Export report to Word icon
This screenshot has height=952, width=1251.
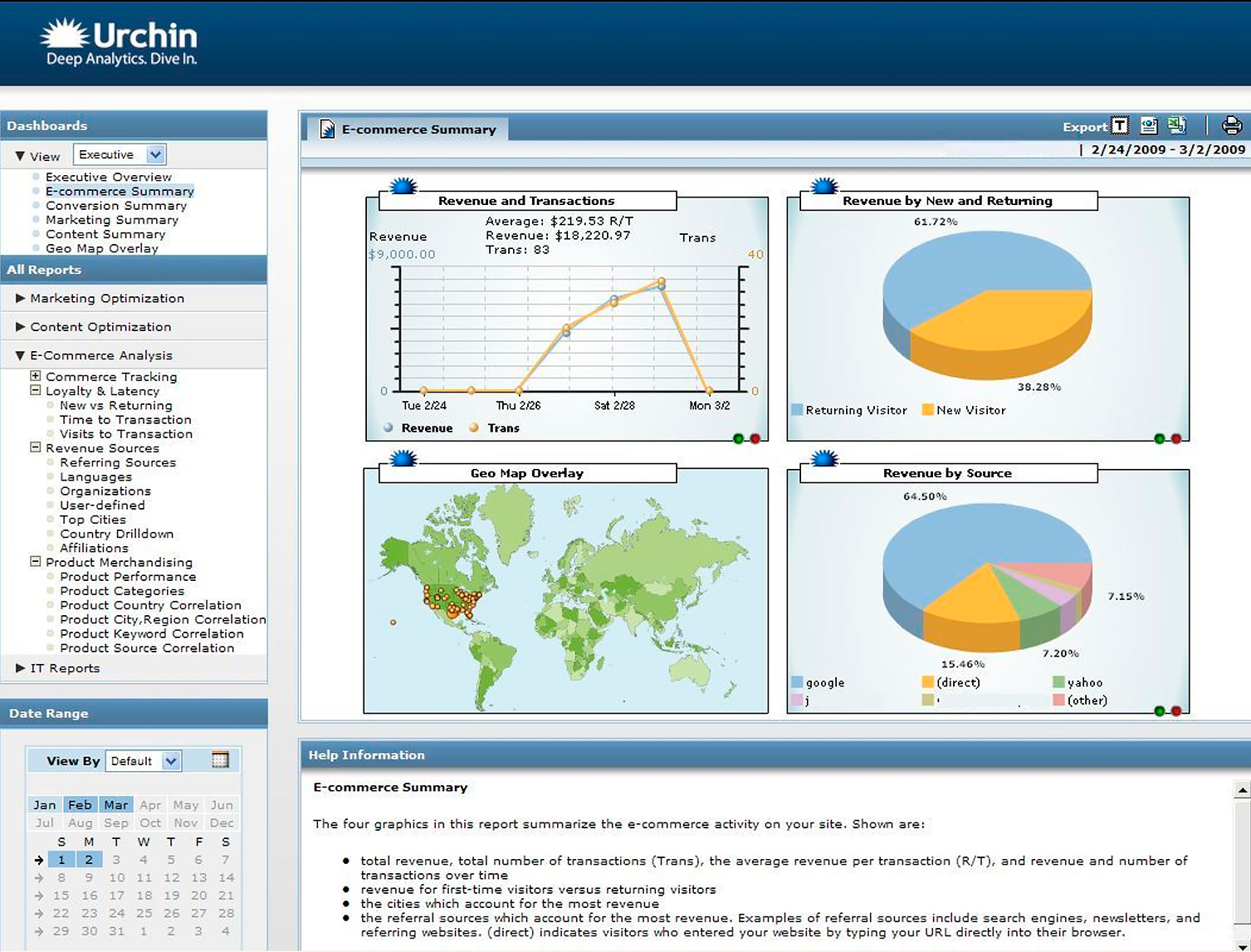point(1149,126)
